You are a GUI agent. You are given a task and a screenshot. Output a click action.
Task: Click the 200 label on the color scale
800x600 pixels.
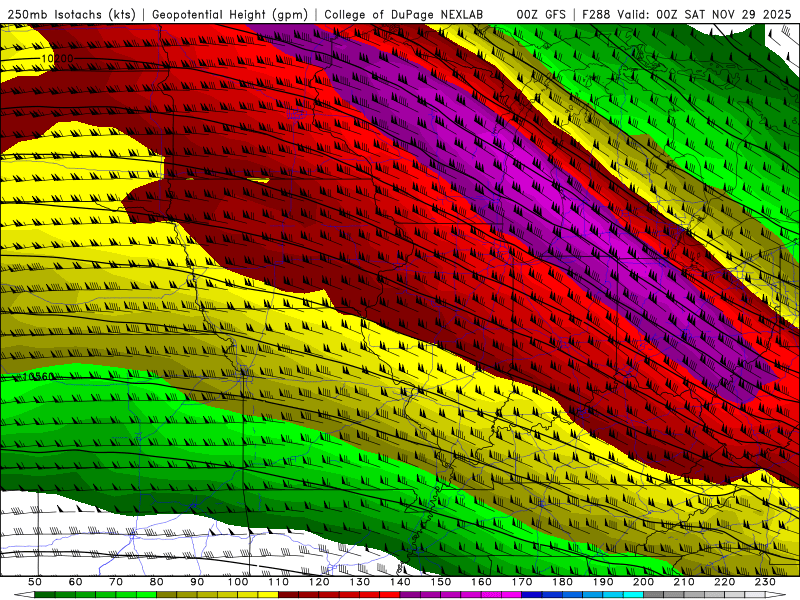pyautogui.click(x=643, y=582)
